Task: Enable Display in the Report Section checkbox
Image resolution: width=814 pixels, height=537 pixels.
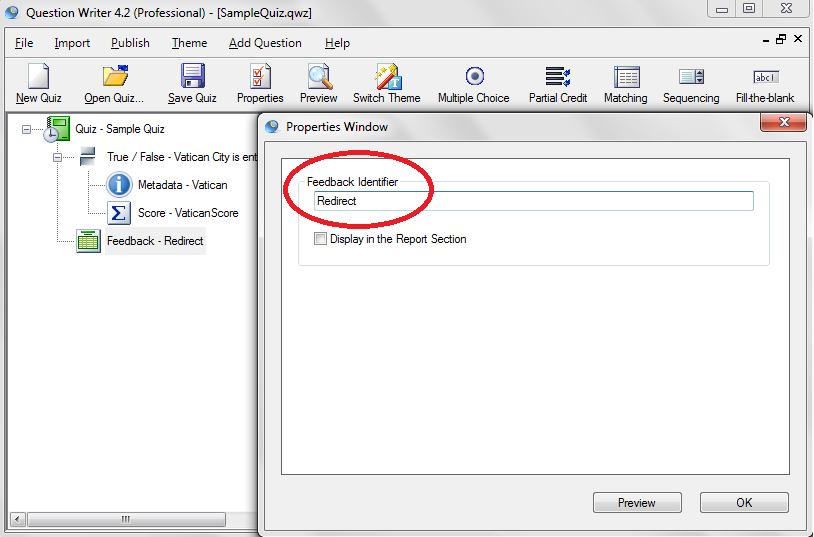Action: tap(320, 238)
